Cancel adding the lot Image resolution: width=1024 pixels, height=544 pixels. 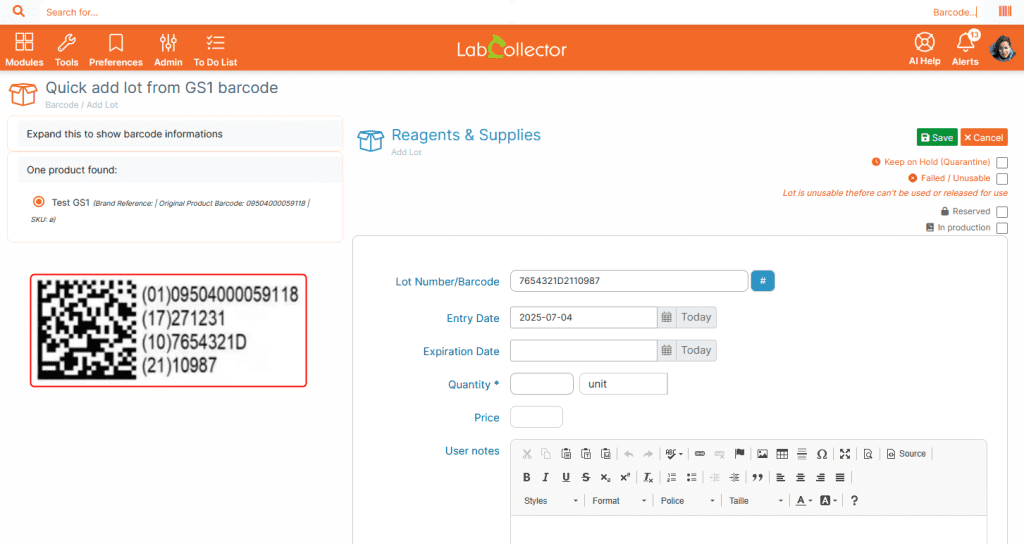coord(984,137)
